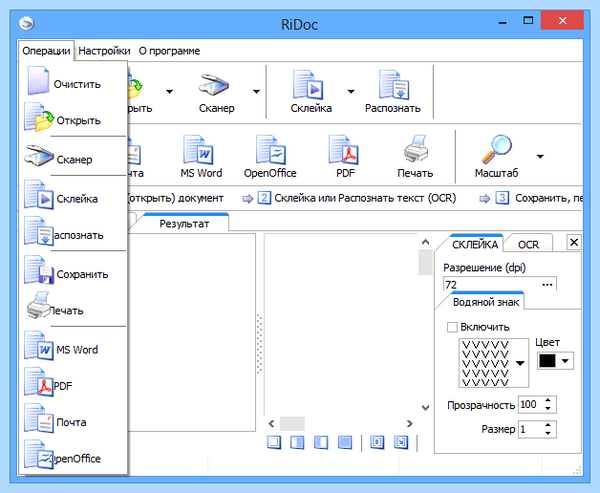Open resolution options with ellipsis button

[547, 284]
